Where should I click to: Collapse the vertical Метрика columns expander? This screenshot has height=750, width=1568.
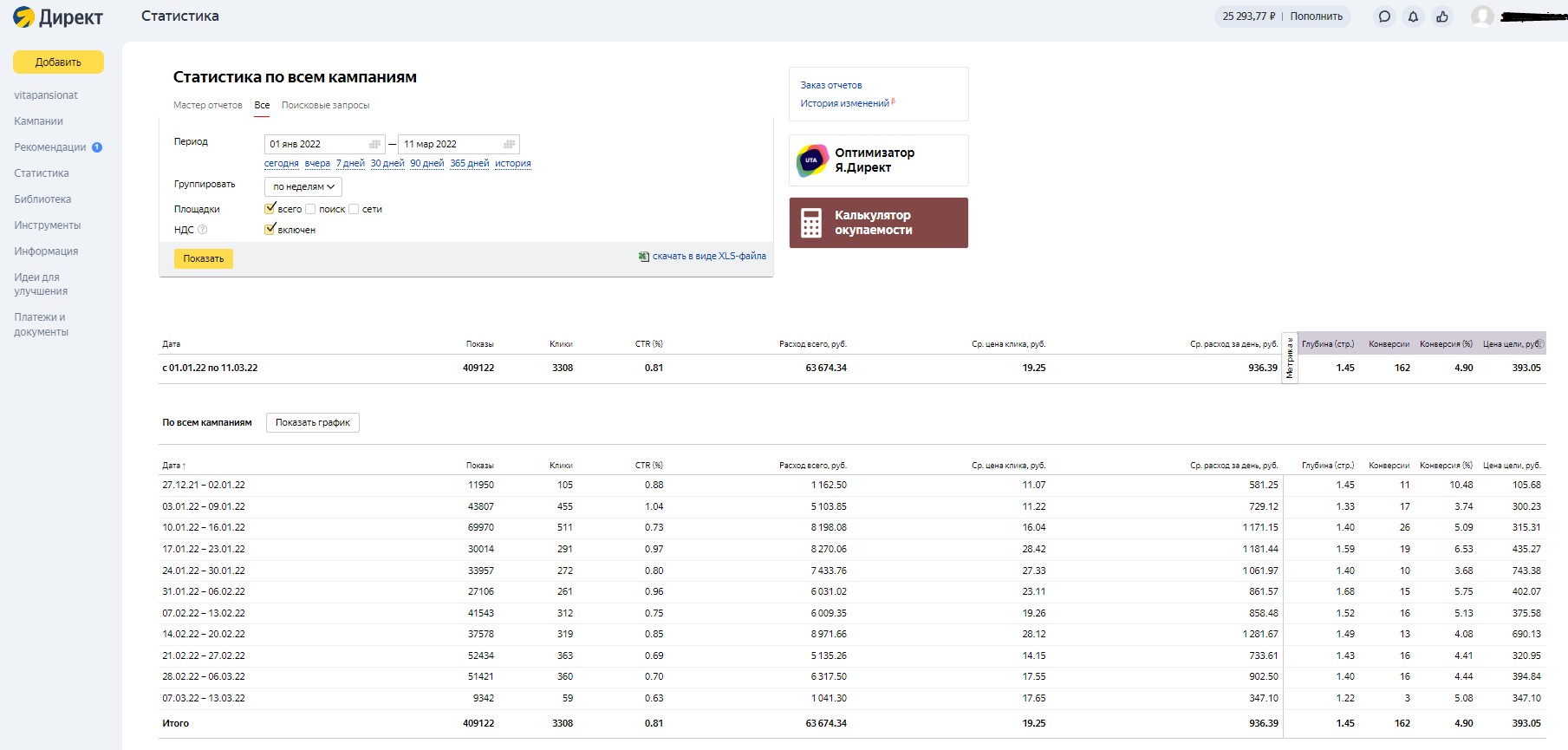1290,357
